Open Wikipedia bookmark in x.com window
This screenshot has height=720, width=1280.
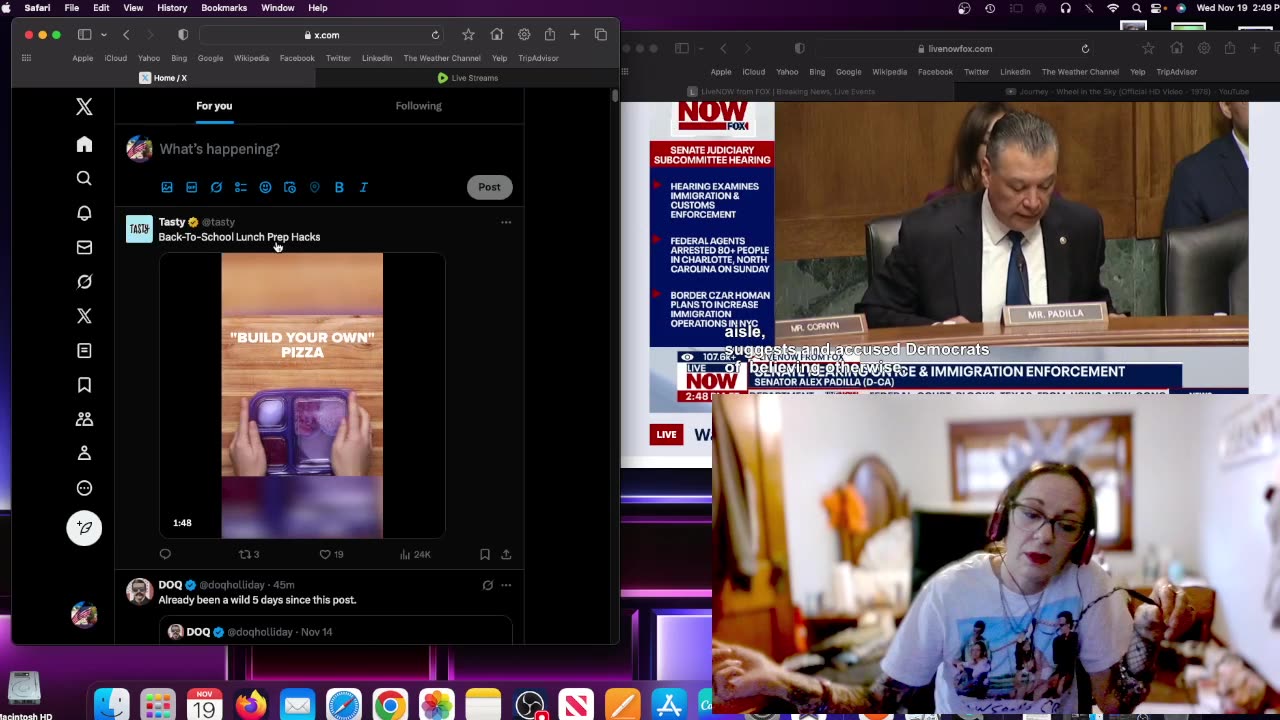[x=251, y=58]
